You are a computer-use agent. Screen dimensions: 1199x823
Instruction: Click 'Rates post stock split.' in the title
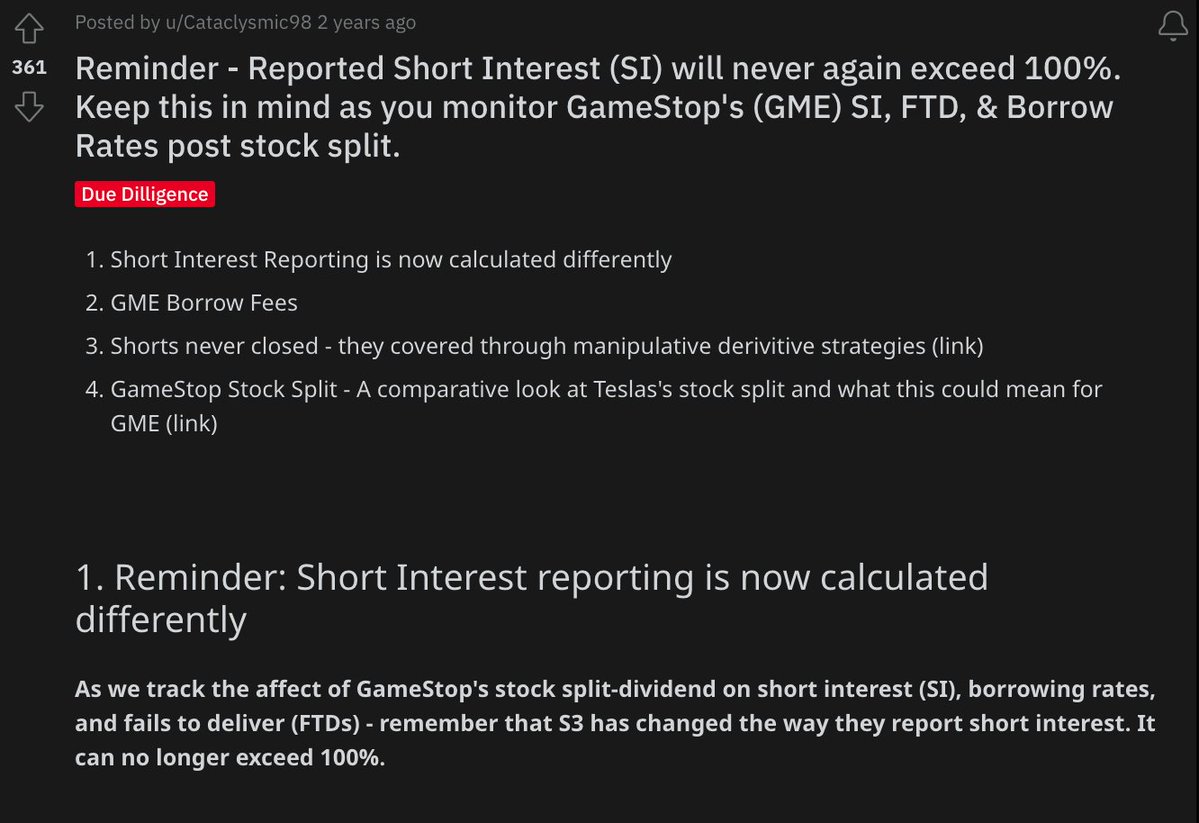238,144
